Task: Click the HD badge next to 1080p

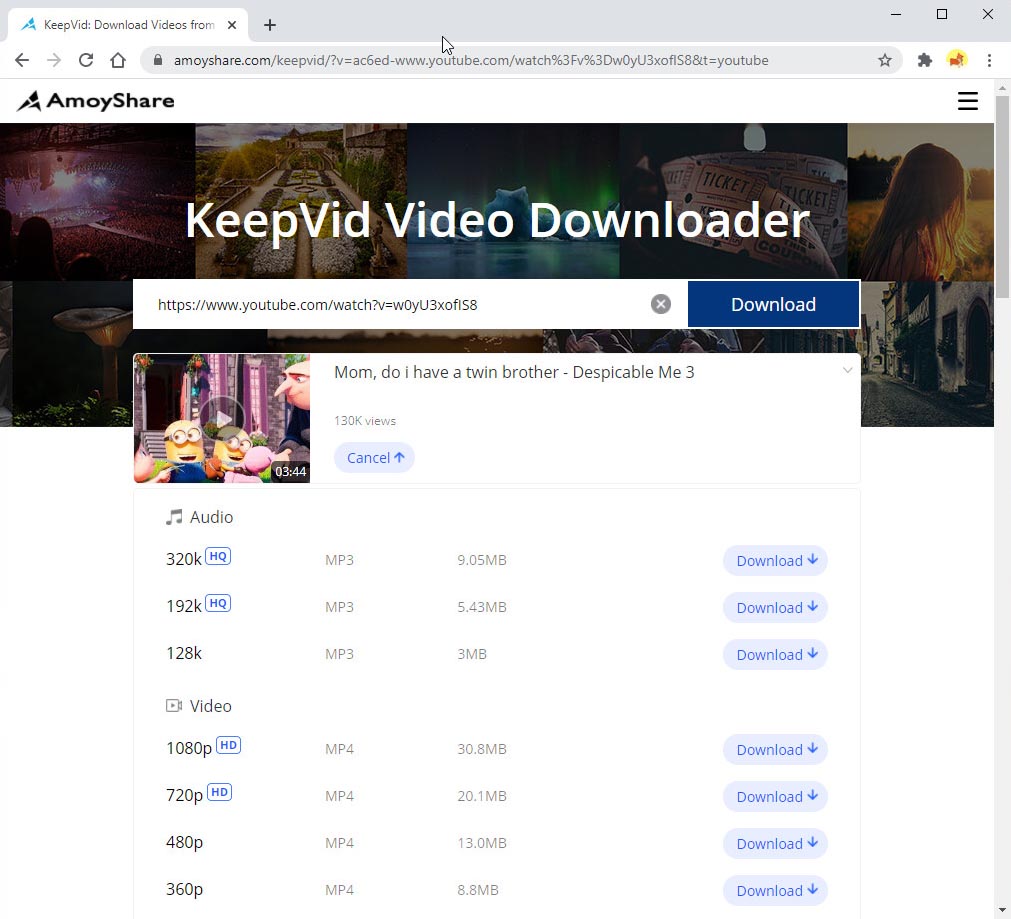Action: pos(228,745)
